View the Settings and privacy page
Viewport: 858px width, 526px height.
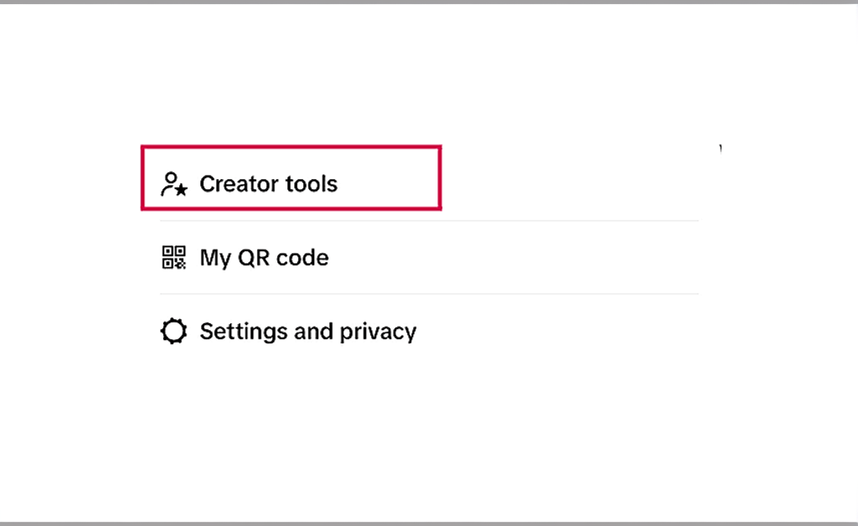(x=429, y=331)
